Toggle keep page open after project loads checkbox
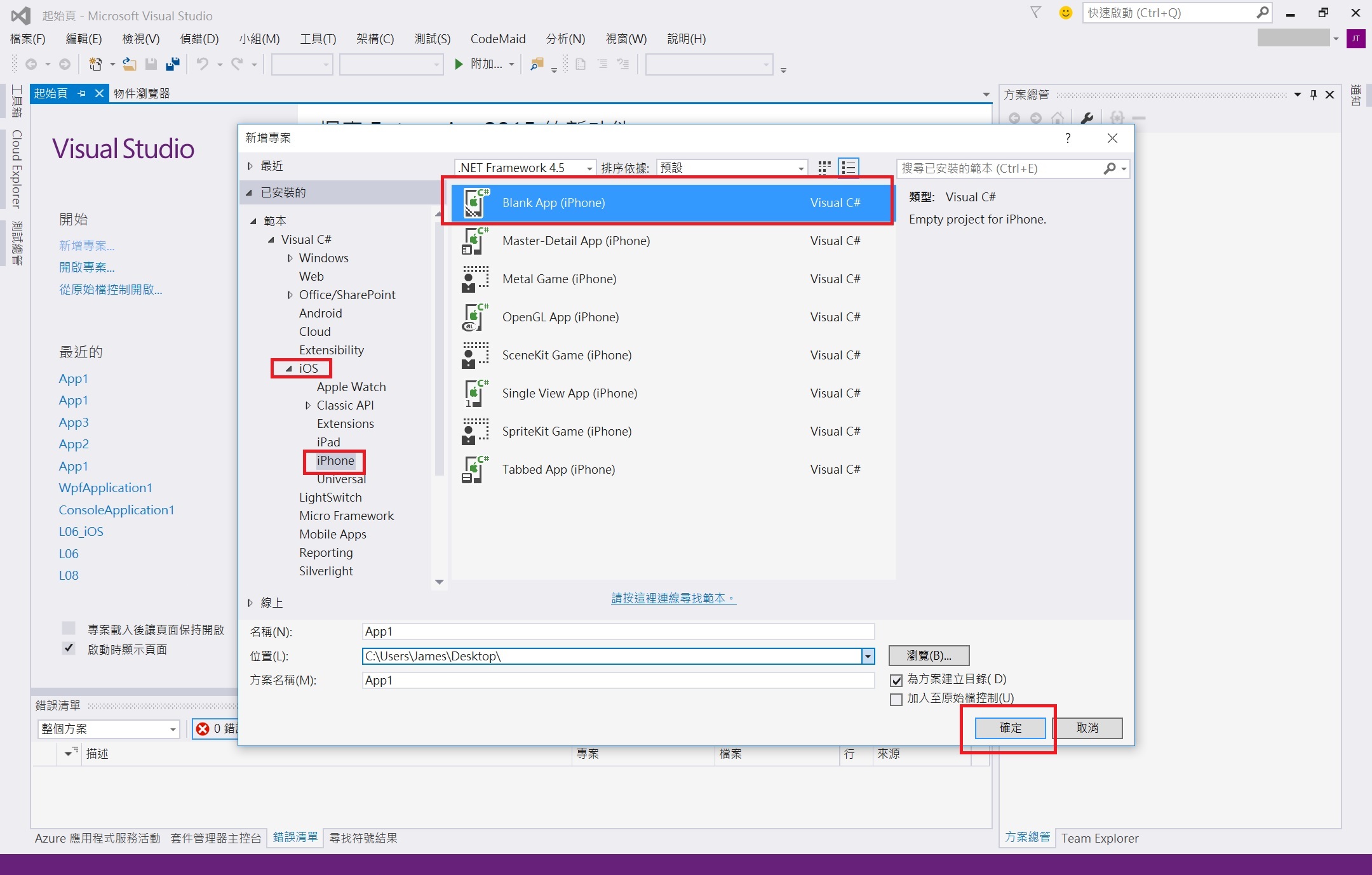1372x875 pixels. click(x=69, y=628)
